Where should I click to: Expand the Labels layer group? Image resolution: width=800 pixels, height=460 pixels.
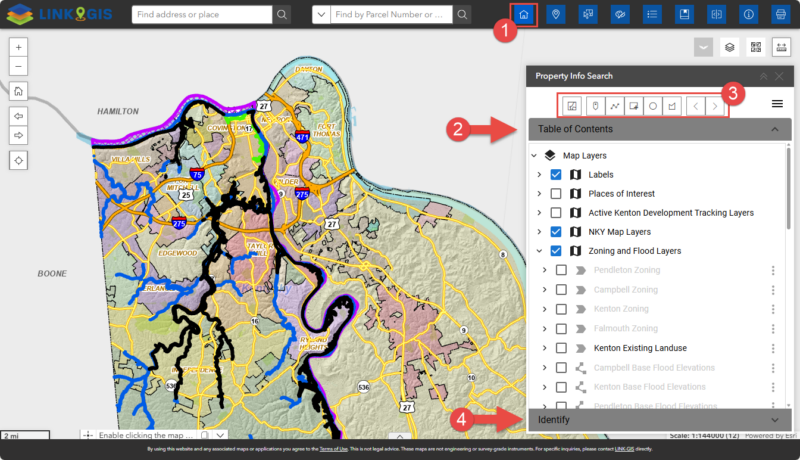click(539, 174)
